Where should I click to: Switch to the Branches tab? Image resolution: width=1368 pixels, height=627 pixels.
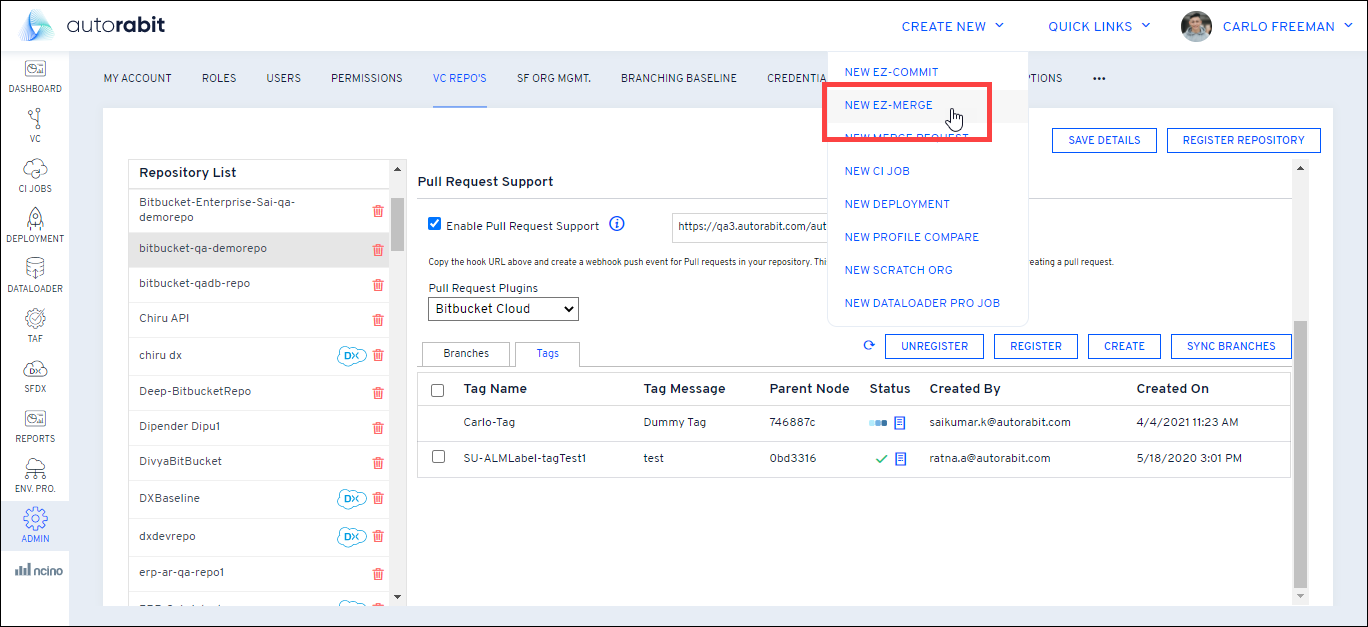click(x=466, y=354)
